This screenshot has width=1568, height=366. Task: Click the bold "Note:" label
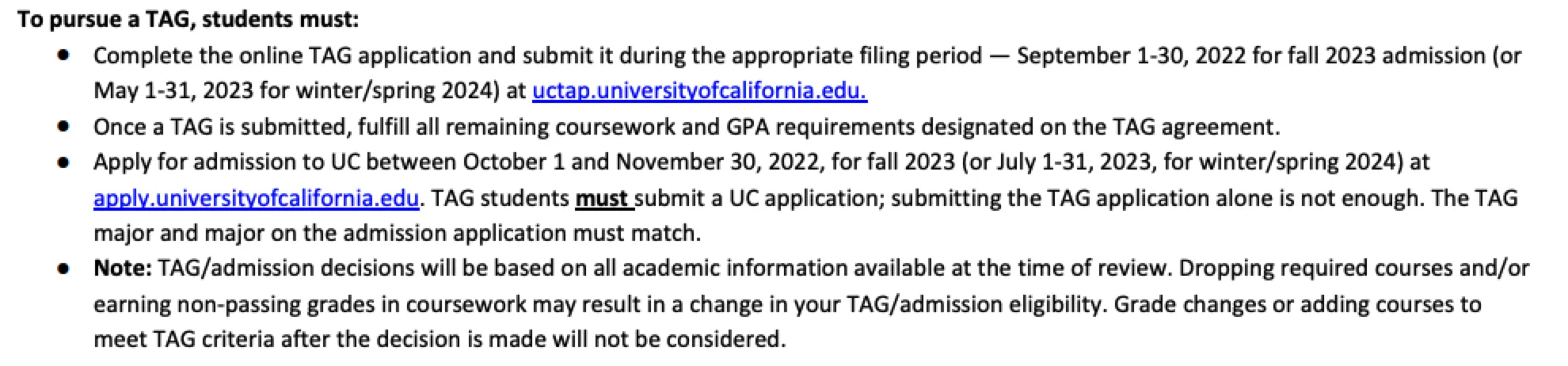[x=122, y=268]
